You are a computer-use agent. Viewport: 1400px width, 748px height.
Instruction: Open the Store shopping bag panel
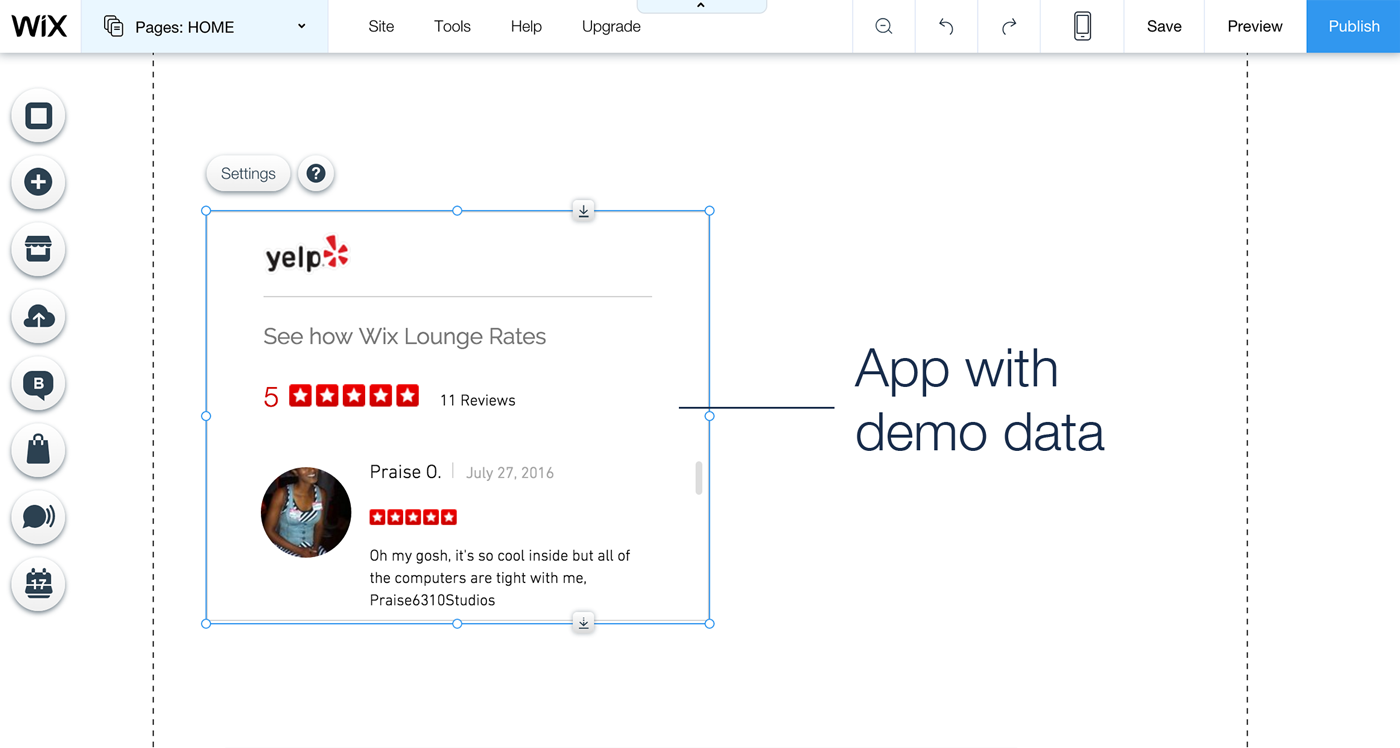click(38, 450)
